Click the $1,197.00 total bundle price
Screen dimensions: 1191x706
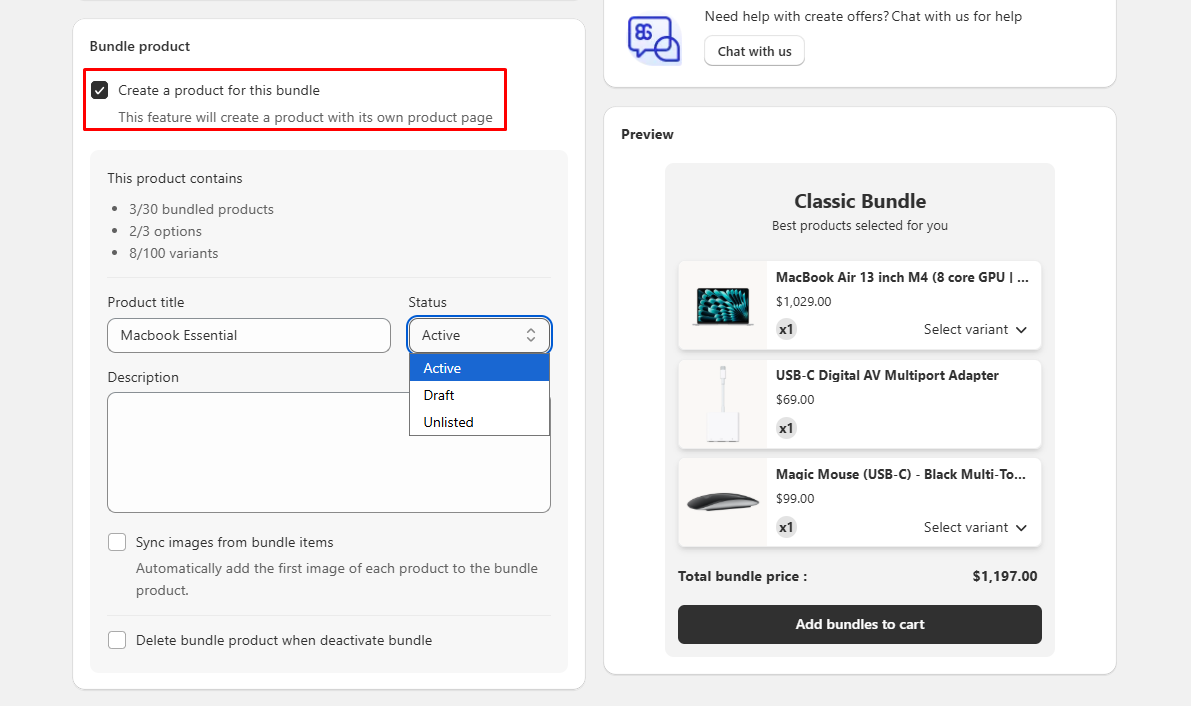pos(1005,576)
